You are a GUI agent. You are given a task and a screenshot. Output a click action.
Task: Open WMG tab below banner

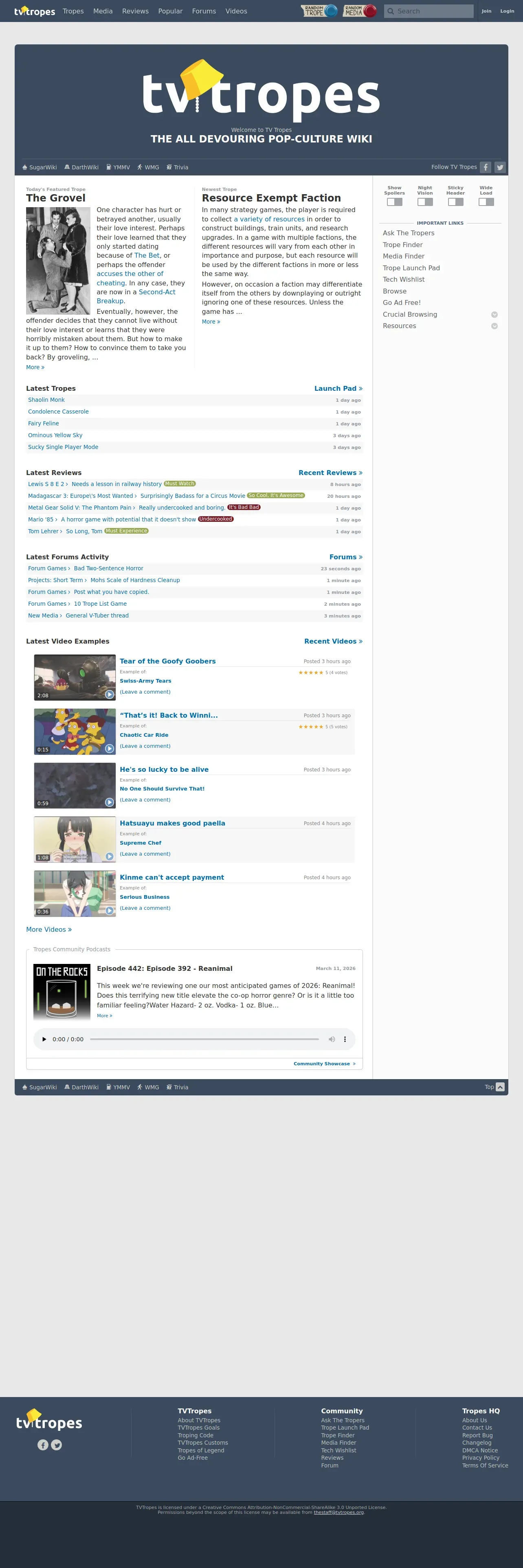tap(148, 167)
